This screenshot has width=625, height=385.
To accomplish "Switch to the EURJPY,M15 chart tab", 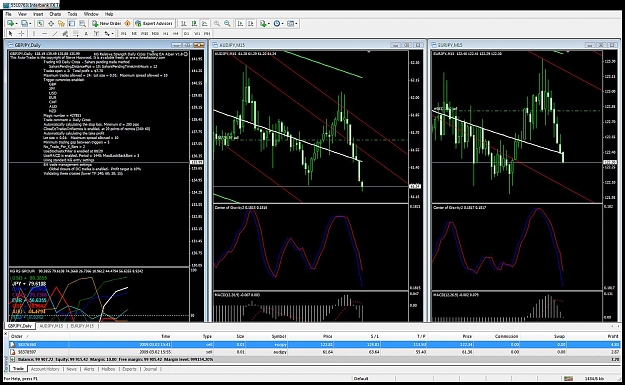I will [83, 326].
